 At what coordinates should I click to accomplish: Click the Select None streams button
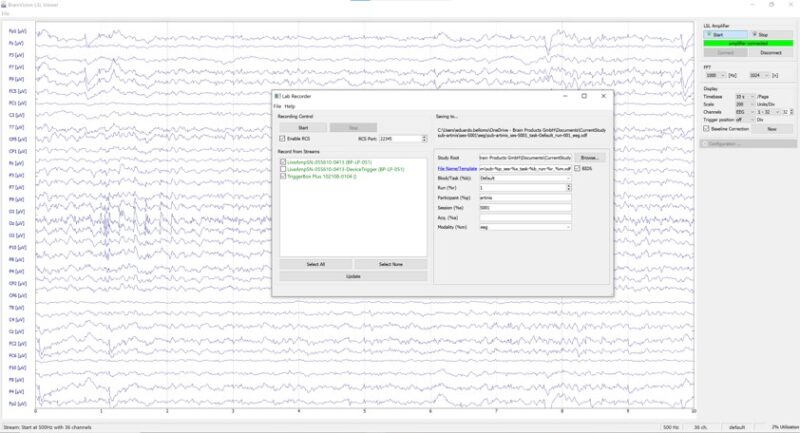pos(391,264)
